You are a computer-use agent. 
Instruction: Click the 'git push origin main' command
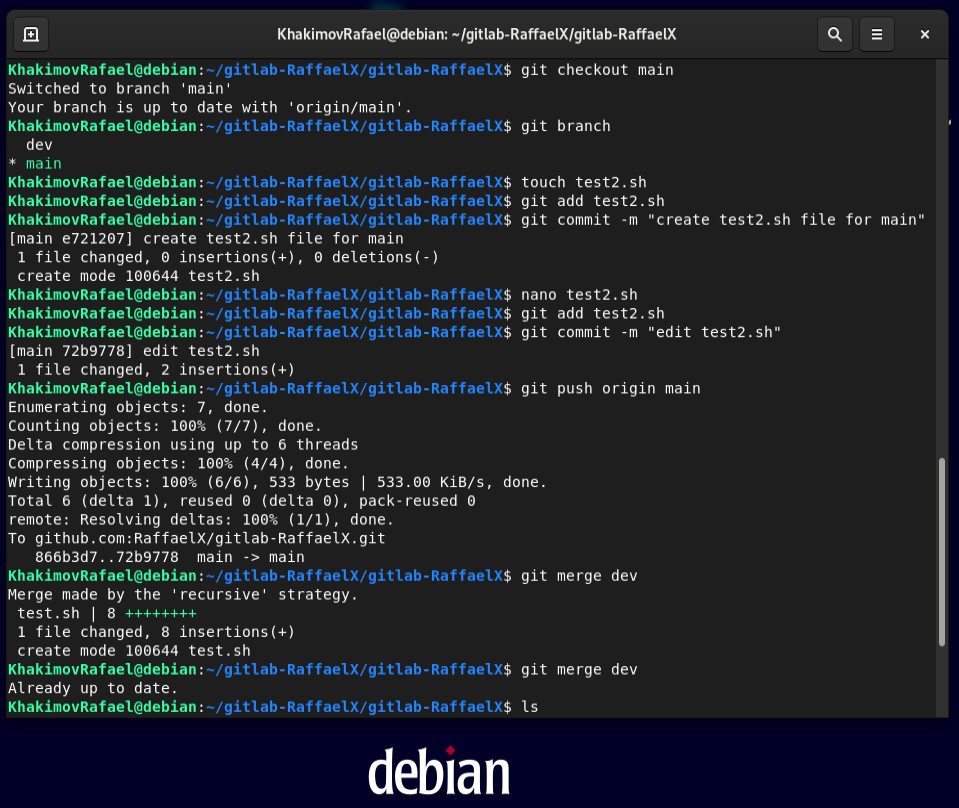coord(610,389)
